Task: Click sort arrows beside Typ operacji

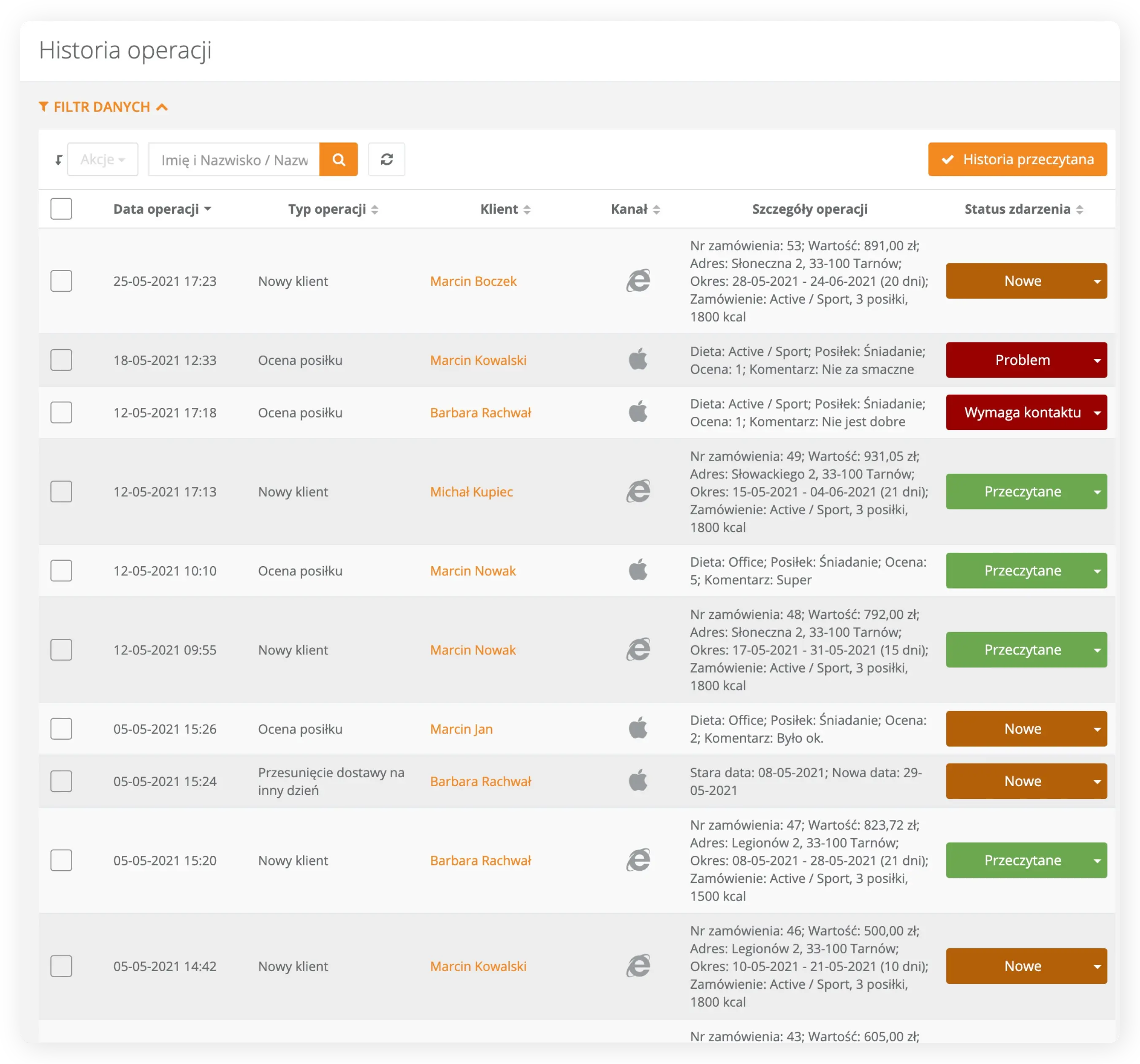Action: coord(375,210)
